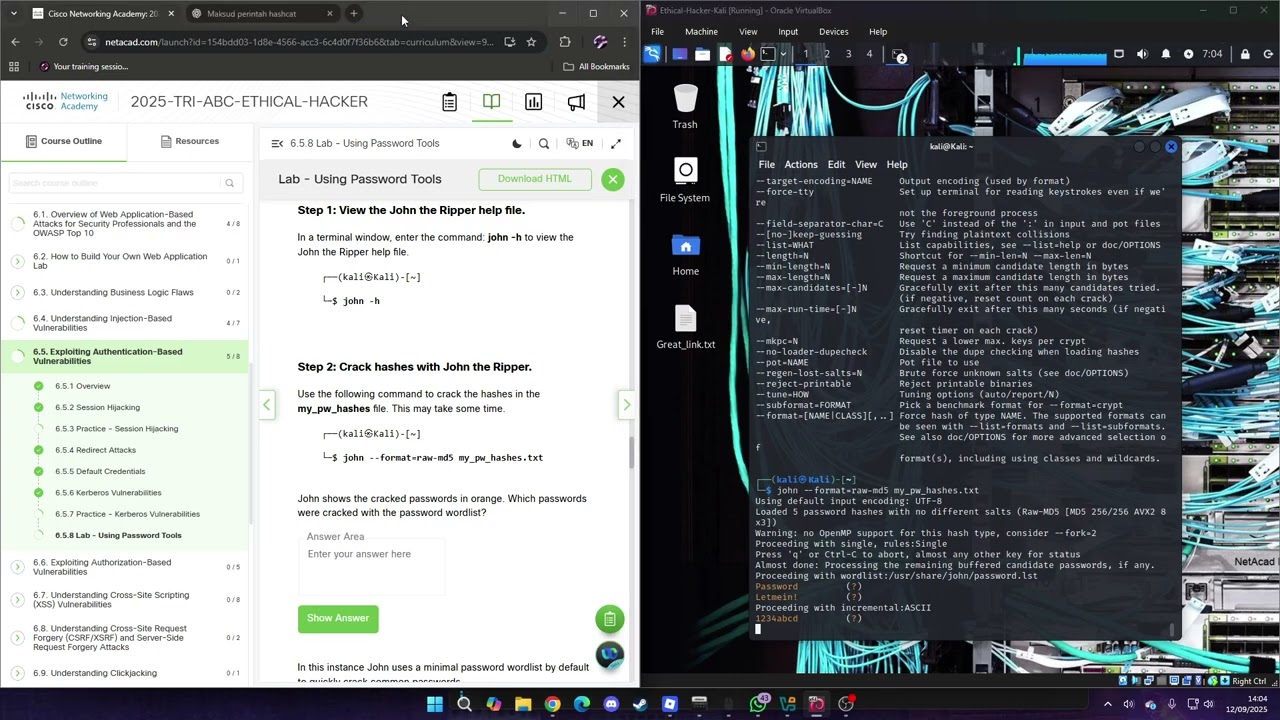Go to the previous page arrow in lab
The height and width of the screenshot is (720, 1280).
point(267,404)
